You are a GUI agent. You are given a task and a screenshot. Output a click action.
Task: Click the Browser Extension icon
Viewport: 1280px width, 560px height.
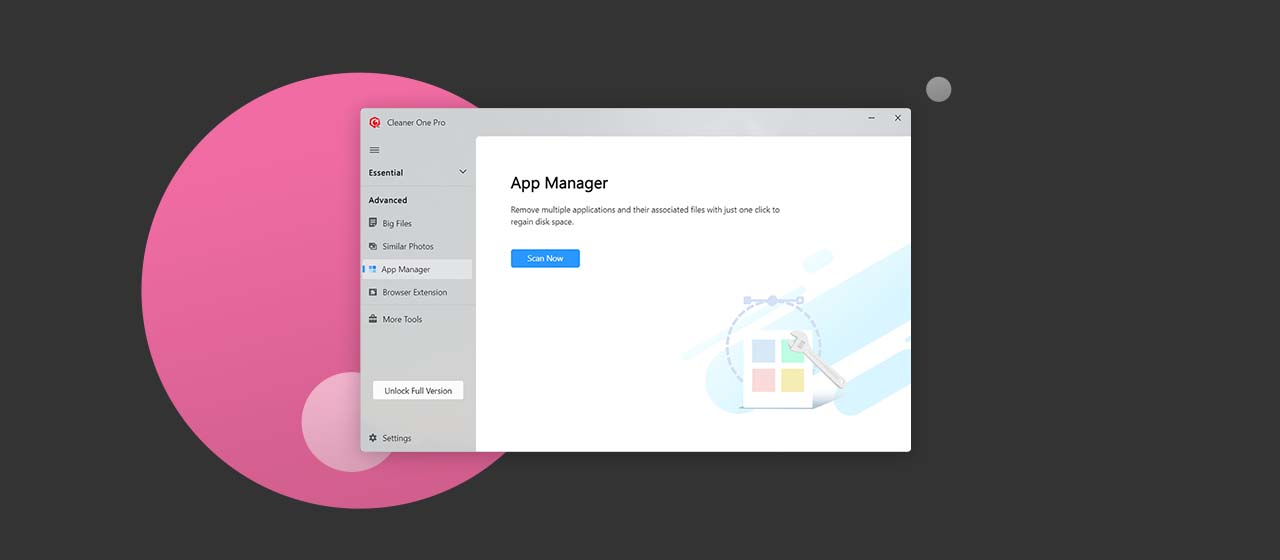click(373, 292)
